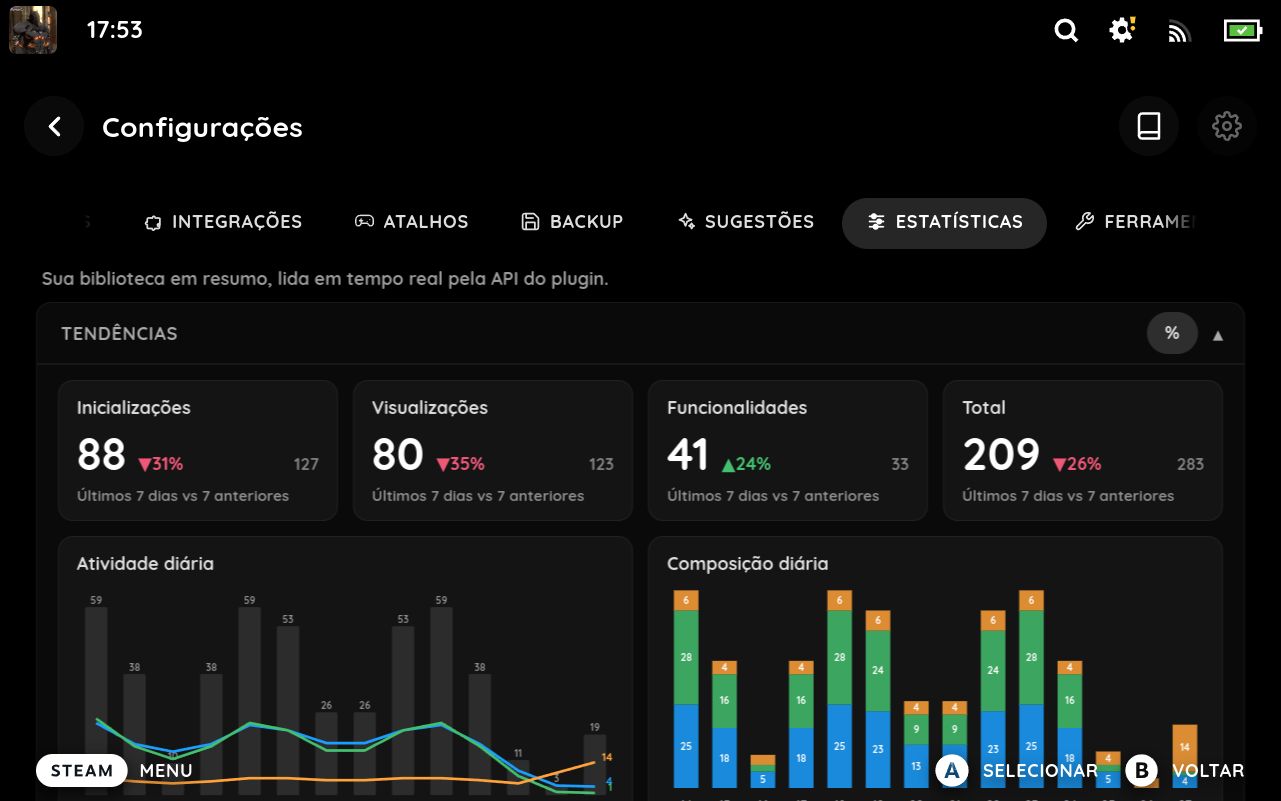Viewport: 1281px width, 801px height.
Task: Select the Funcionalidades stat card
Action: [x=788, y=450]
